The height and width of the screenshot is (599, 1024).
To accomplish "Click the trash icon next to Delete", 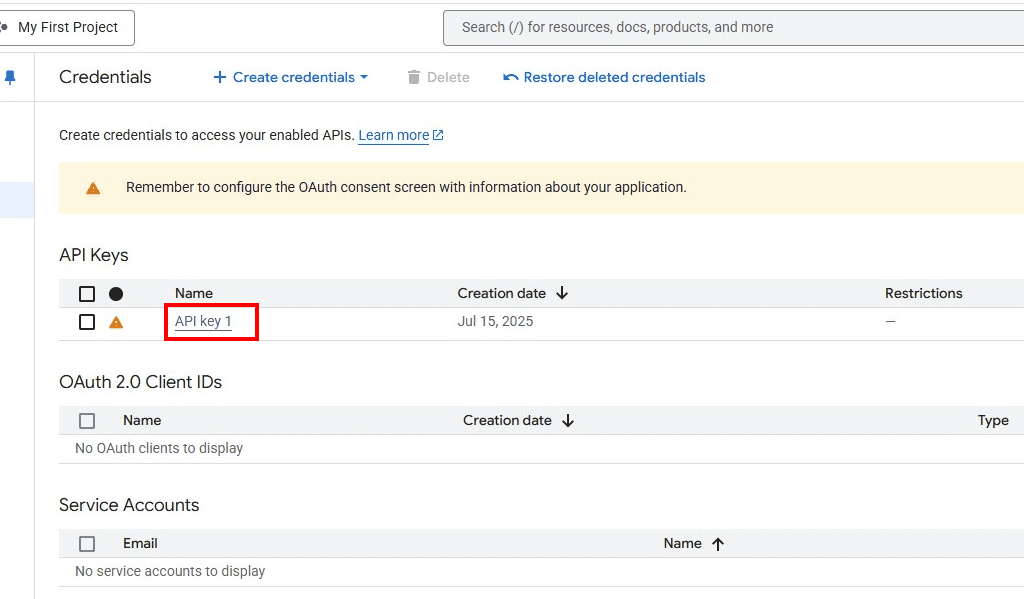I will click(413, 77).
